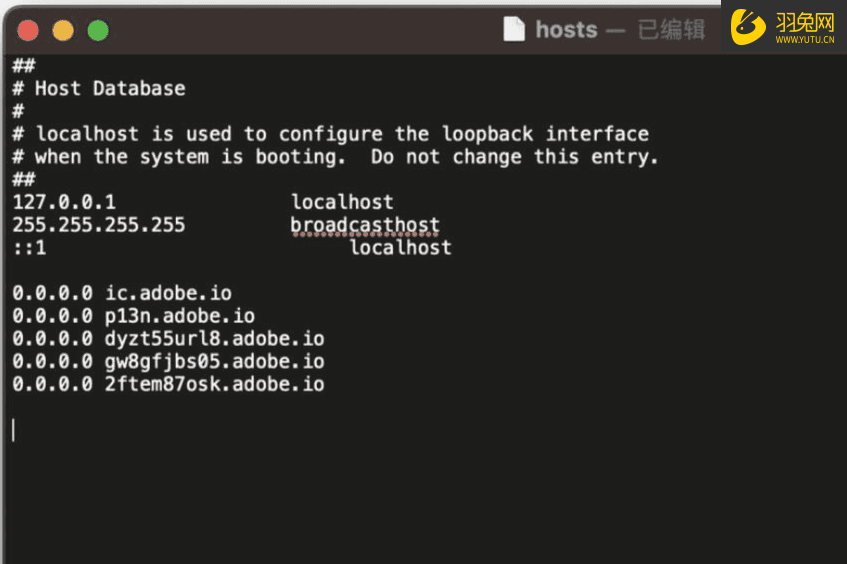Click the red close window button
This screenshot has height=564, width=847.
point(28,31)
